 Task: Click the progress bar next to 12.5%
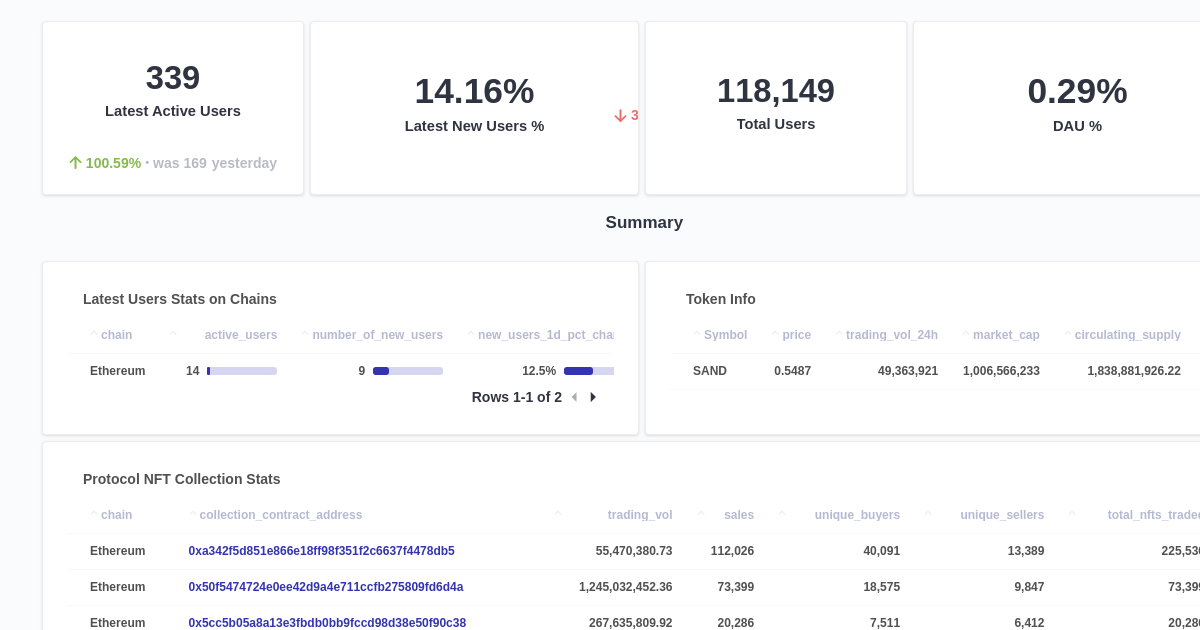pyautogui.click(x=589, y=371)
